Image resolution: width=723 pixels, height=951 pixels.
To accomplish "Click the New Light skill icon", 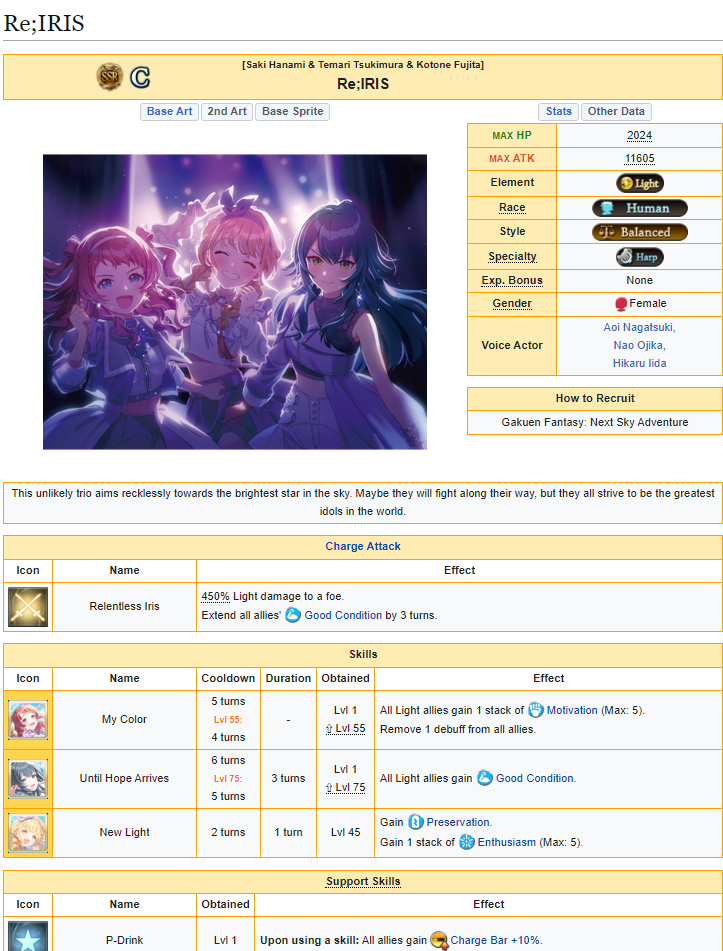I will coord(28,833).
